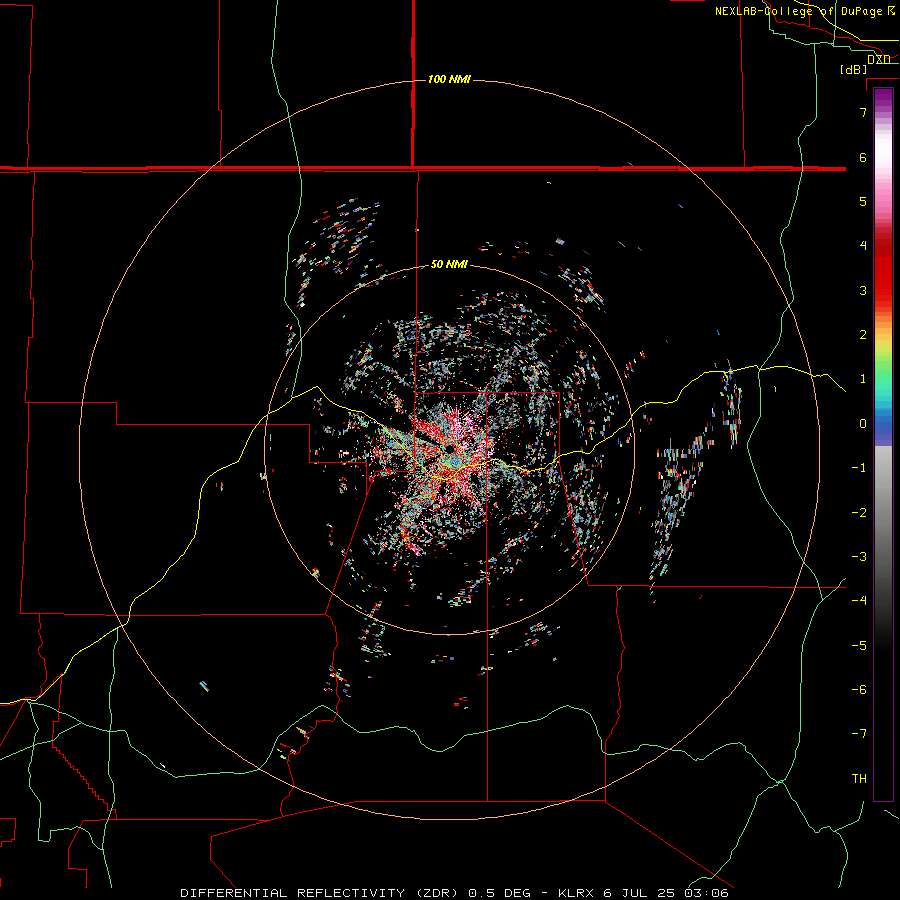
Task: Click the scale label -7
Action: click(x=859, y=734)
